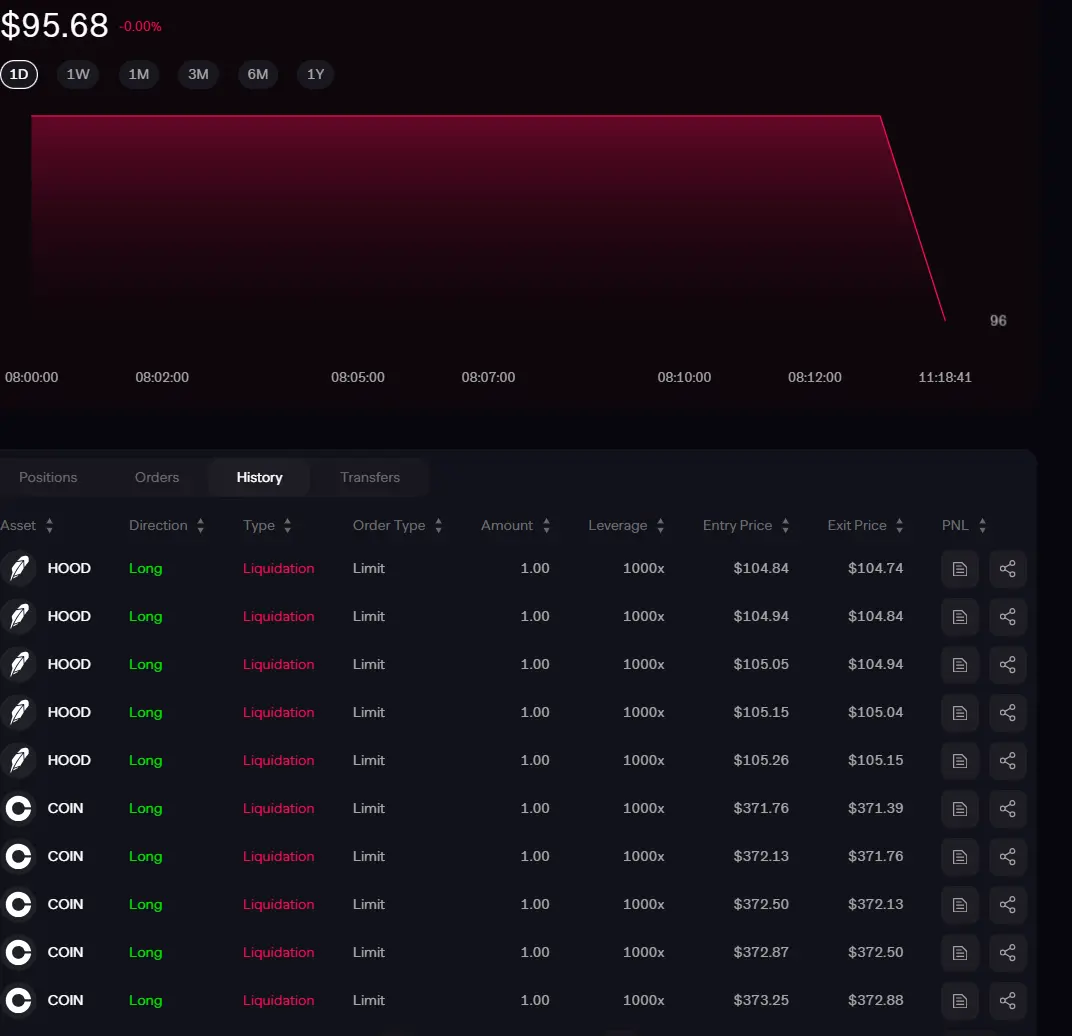1072x1036 pixels.
Task: Switch to the Orders tab
Action: [157, 477]
